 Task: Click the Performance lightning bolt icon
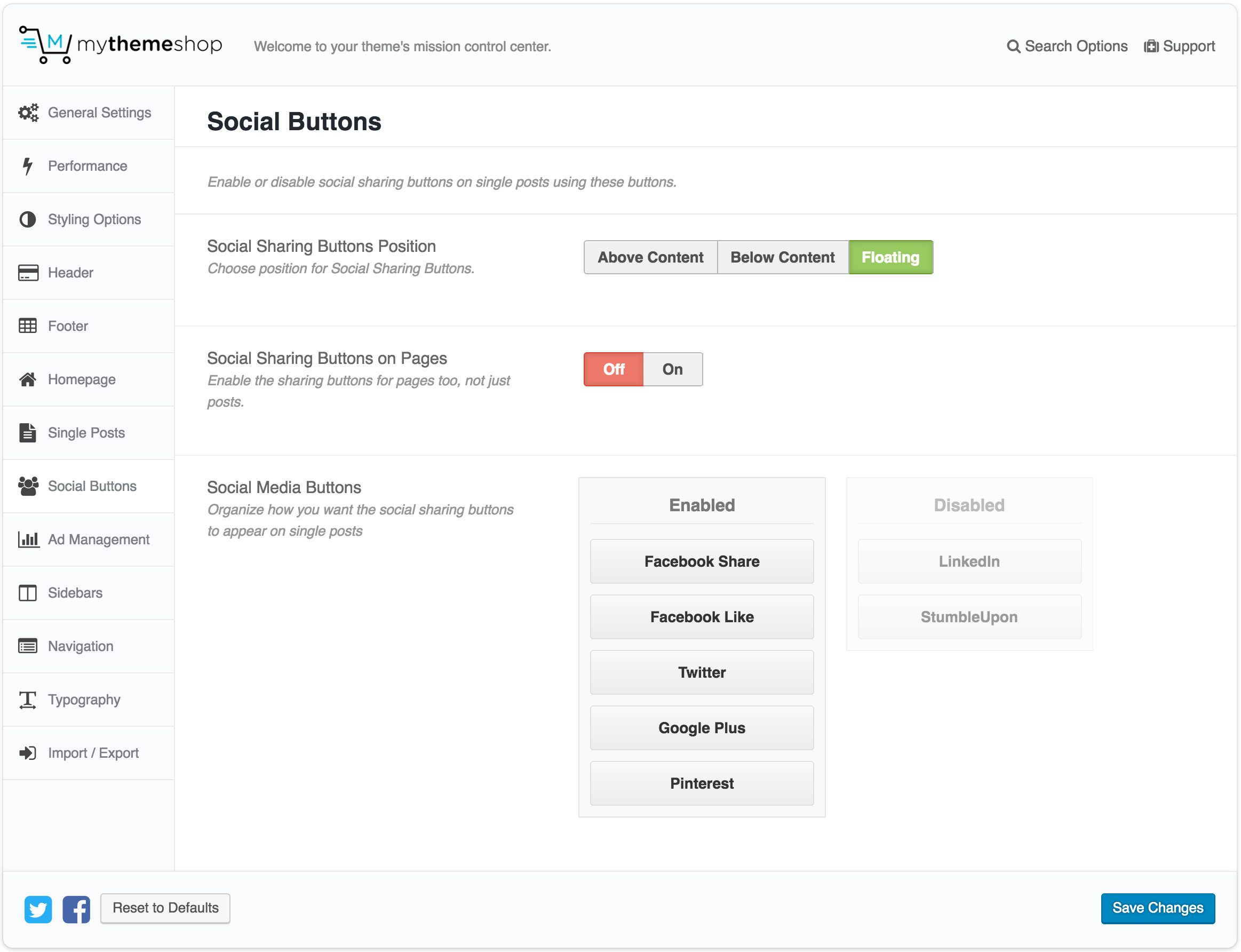point(27,166)
